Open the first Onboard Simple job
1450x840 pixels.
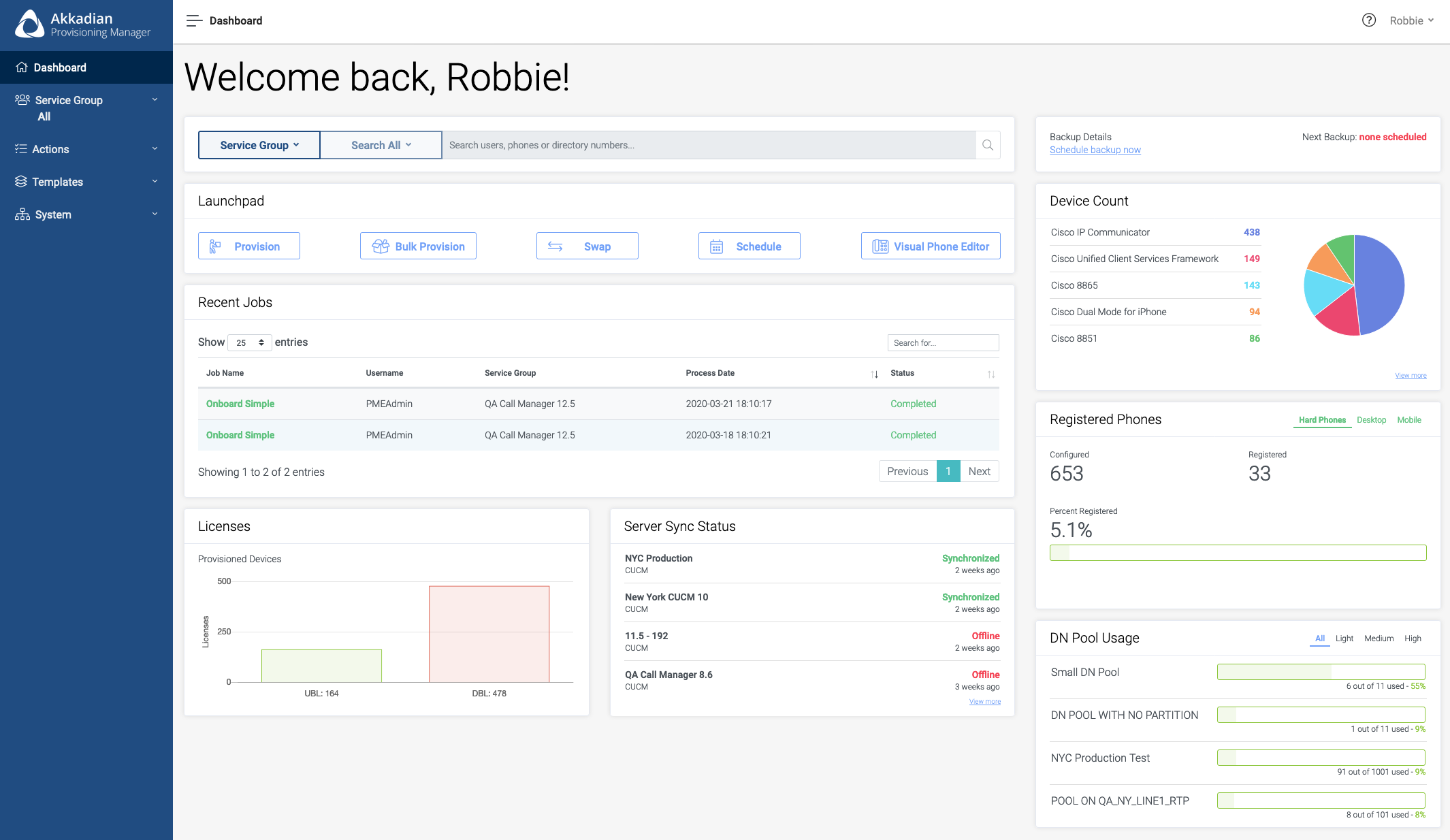tap(240, 404)
